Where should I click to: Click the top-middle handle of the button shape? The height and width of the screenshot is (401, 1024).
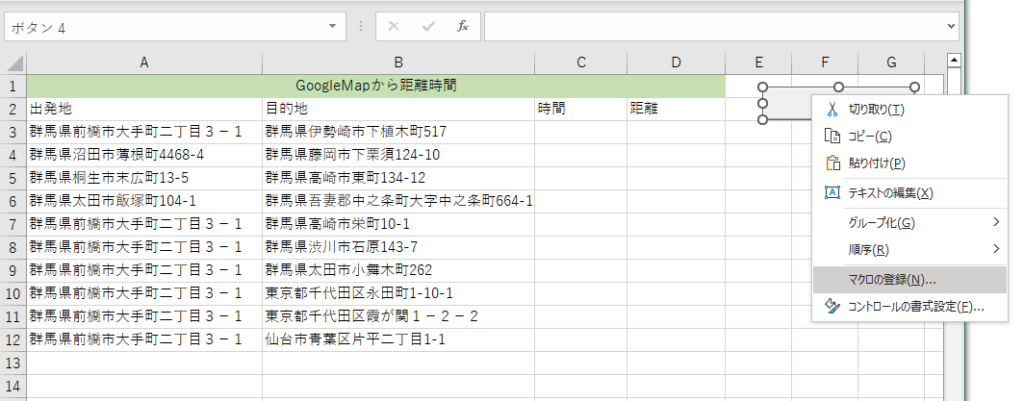pyautogui.click(x=839, y=87)
